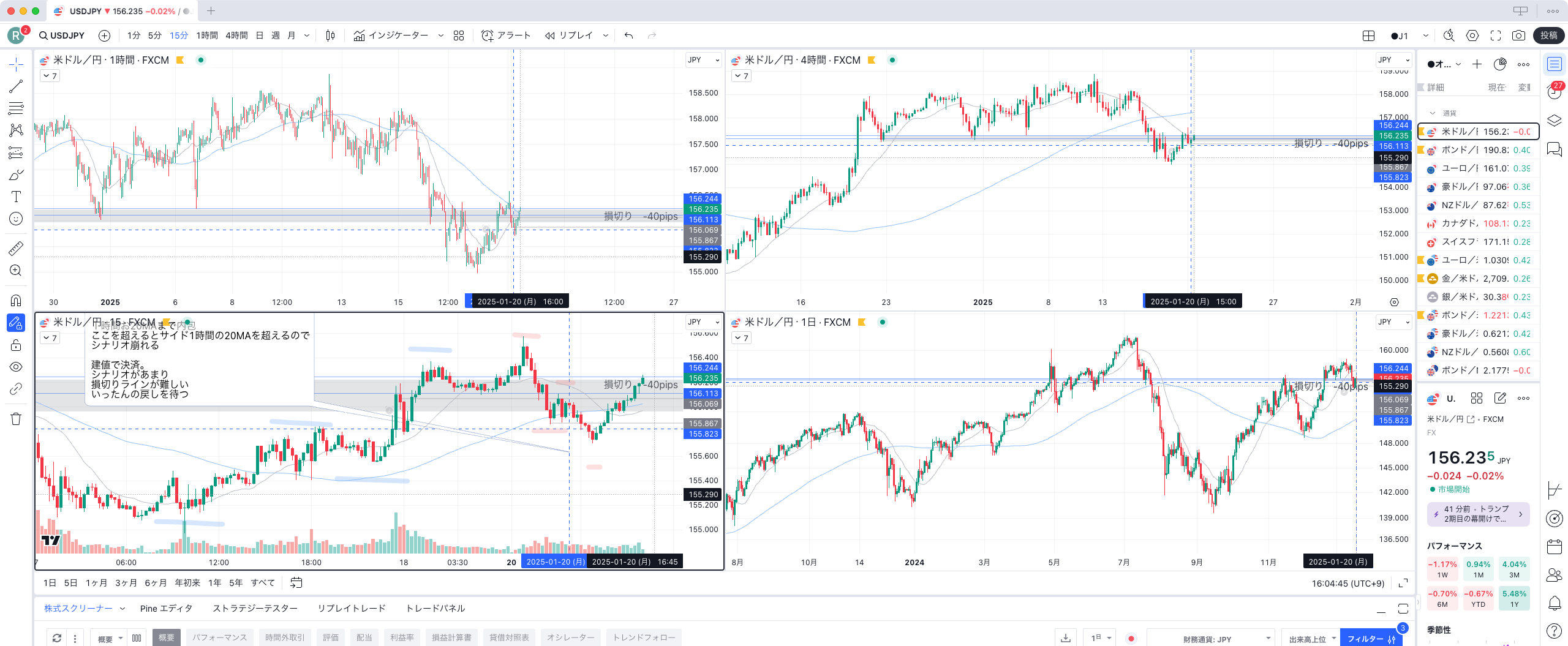1568x646 pixels.
Task: Open the リプレイトレード tab
Action: click(x=352, y=609)
